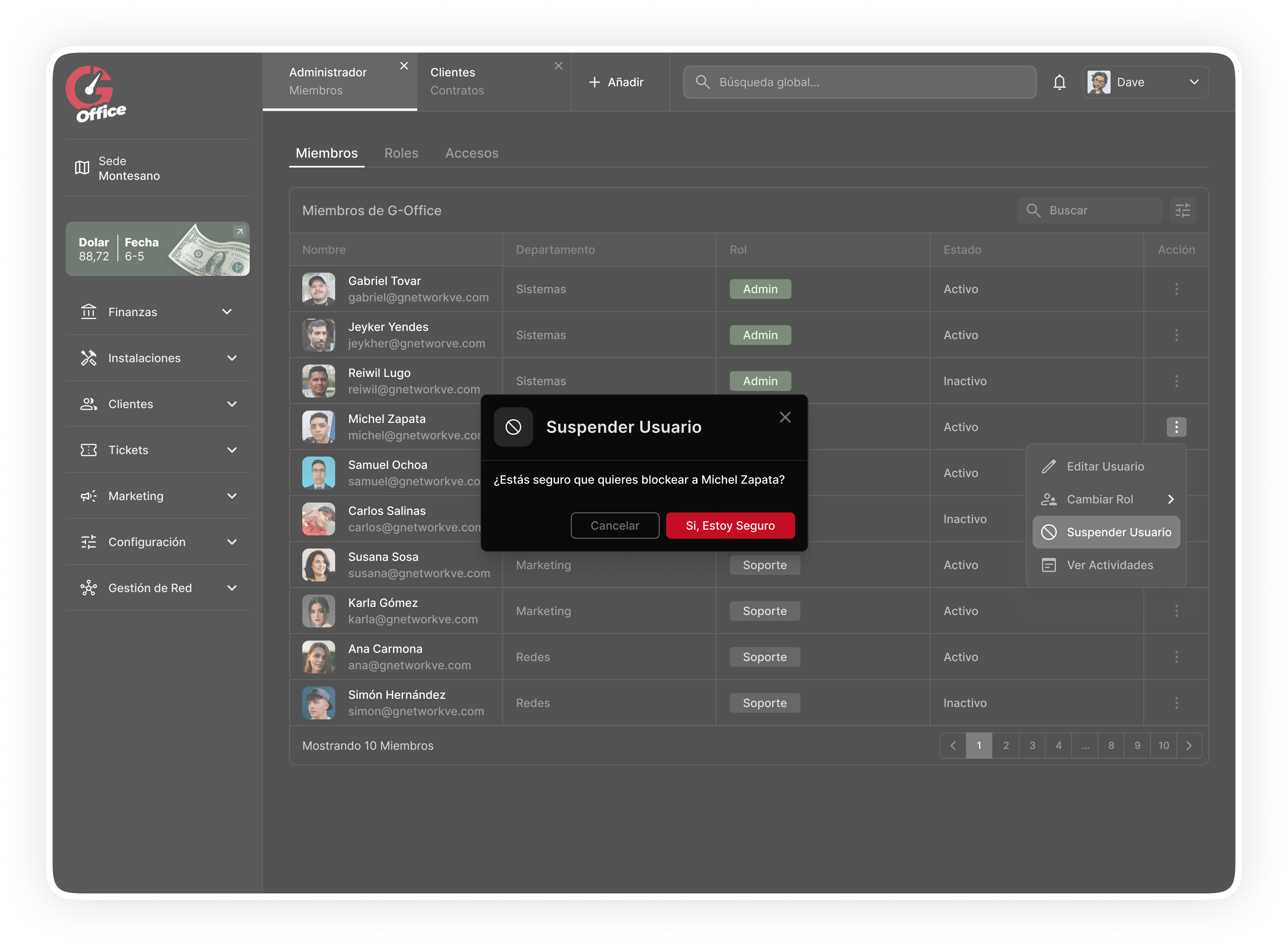Open actions menu for Reiwil Lugo
1288x946 pixels.
pyautogui.click(x=1176, y=381)
